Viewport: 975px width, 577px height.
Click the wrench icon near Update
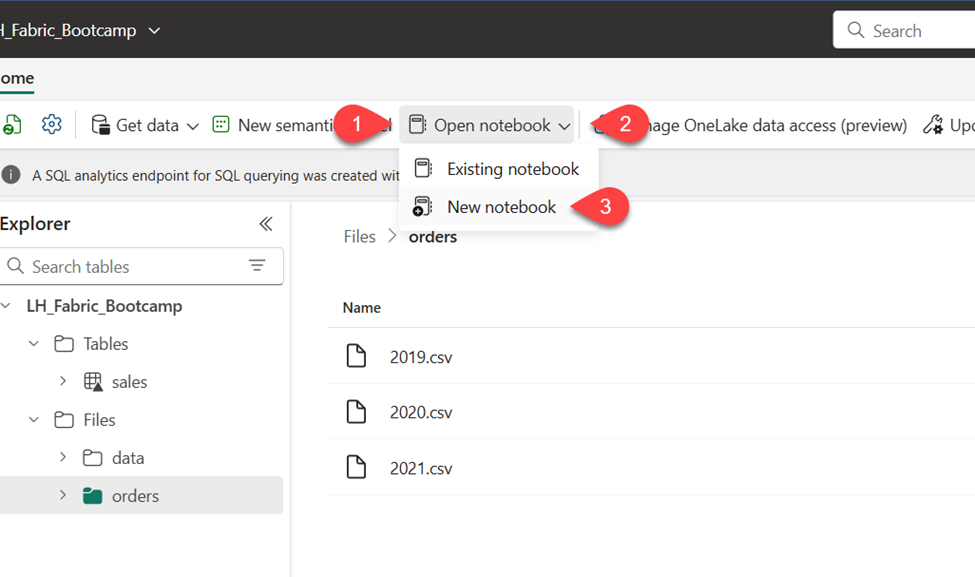tap(933, 125)
